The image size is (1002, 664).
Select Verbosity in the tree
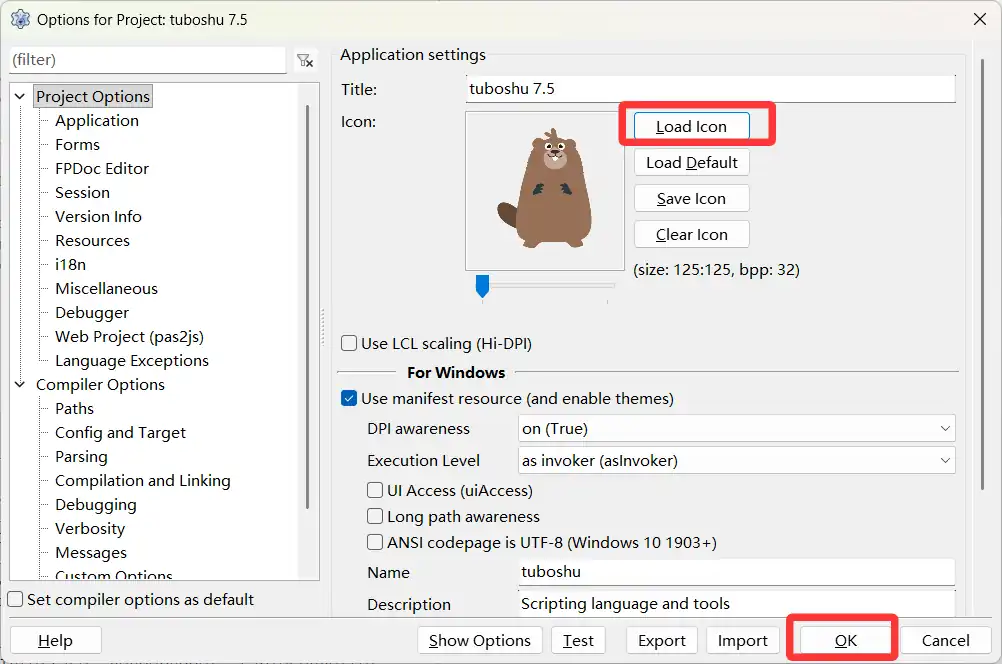tap(90, 529)
